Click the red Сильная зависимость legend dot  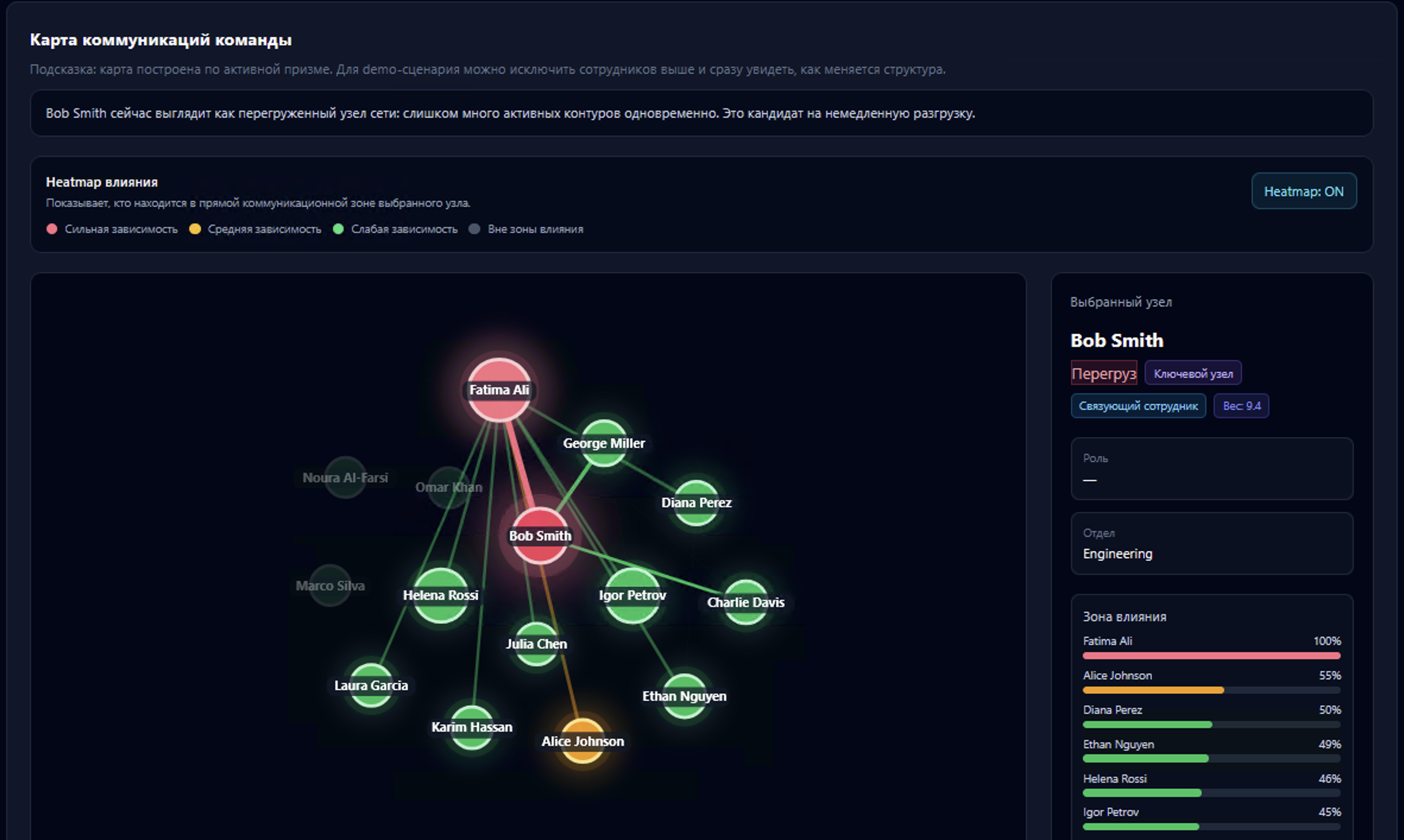pyautogui.click(x=52, y=229)
